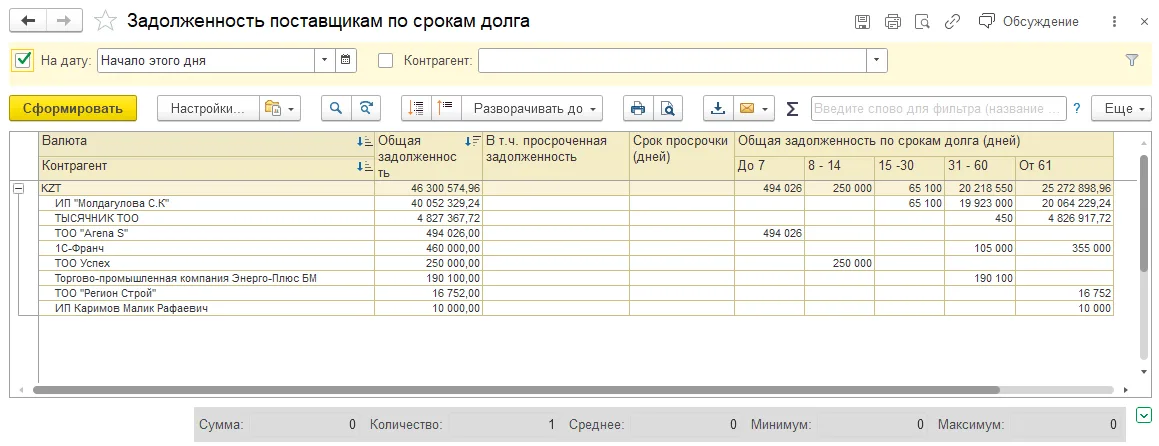Viewport: 1159px width, 446px height.
Task: Open the На дату period dropdown arrow
Action: click(x=326, y=61)
